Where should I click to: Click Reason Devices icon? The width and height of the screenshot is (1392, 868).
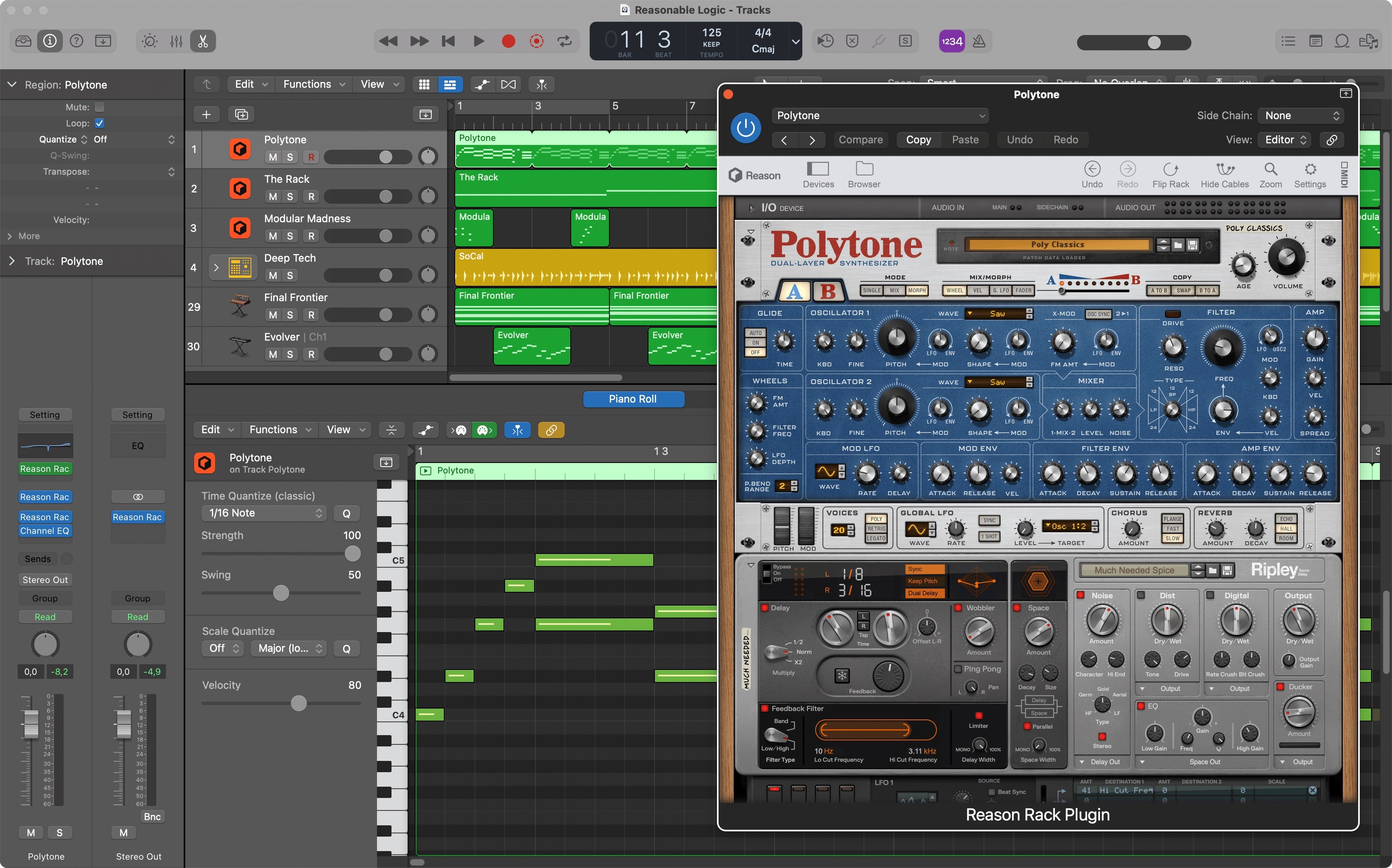click(x=818, y=174)
